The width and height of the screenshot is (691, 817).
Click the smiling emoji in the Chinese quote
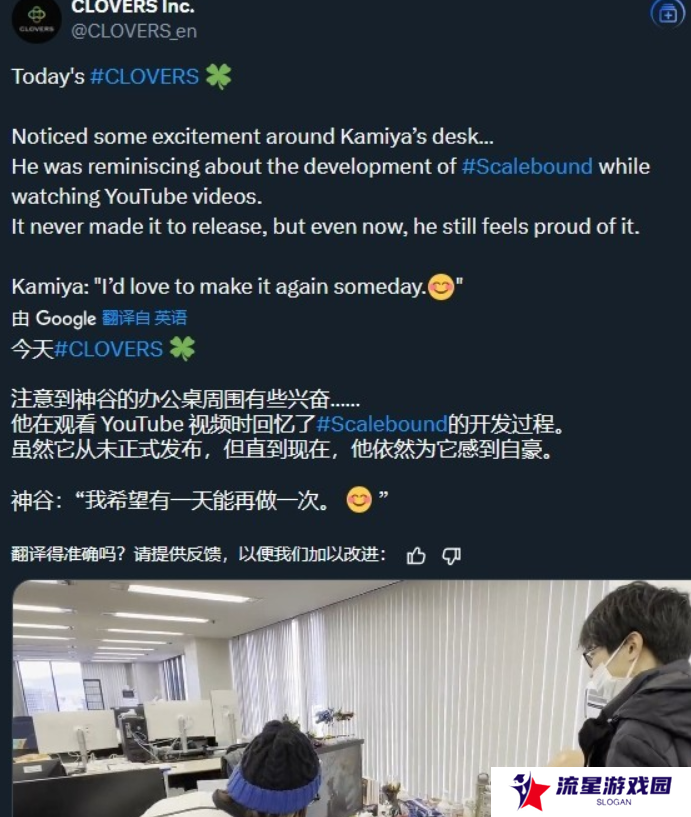coord(359,500)
